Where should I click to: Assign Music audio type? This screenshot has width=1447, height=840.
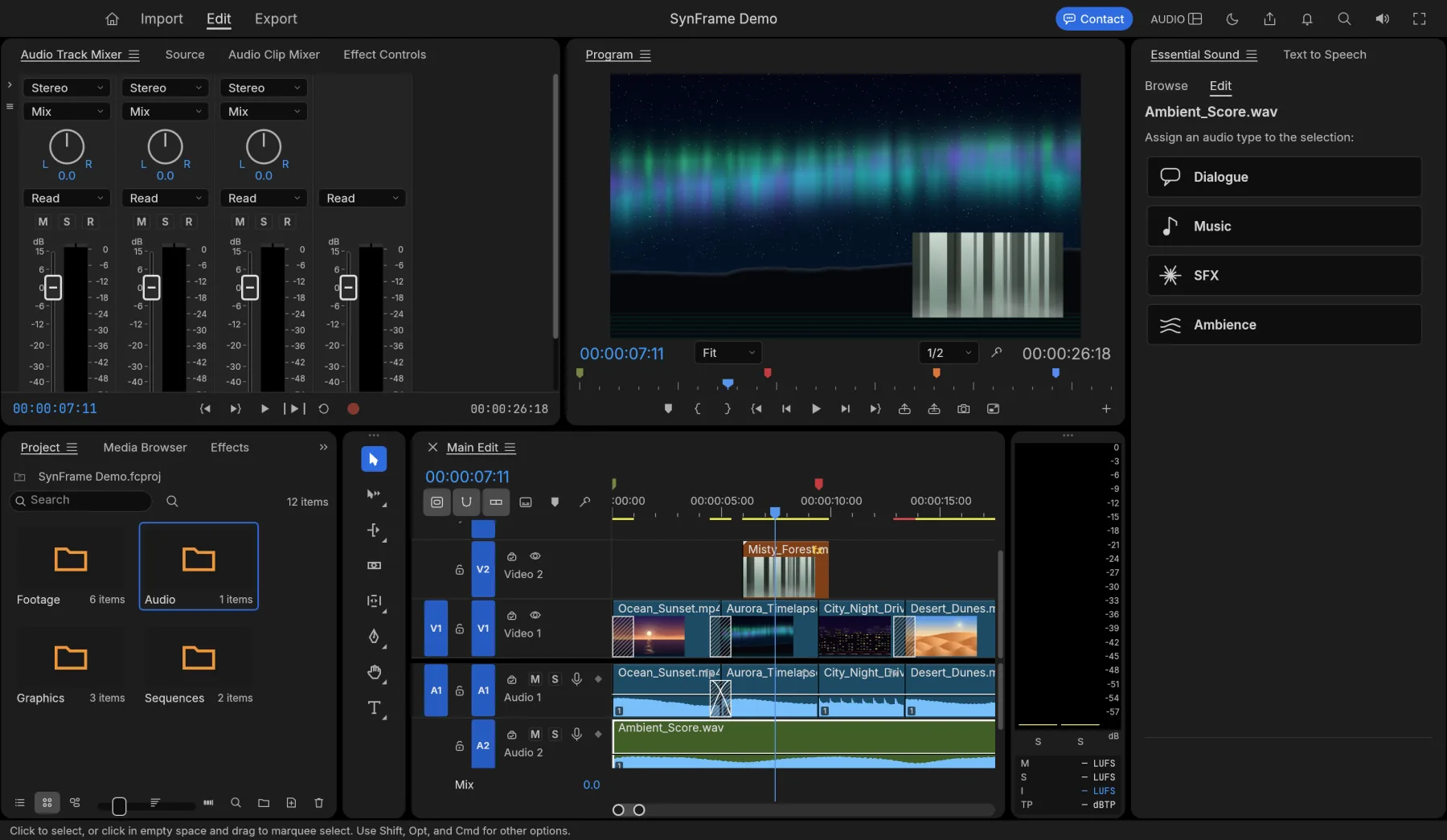1284,226
